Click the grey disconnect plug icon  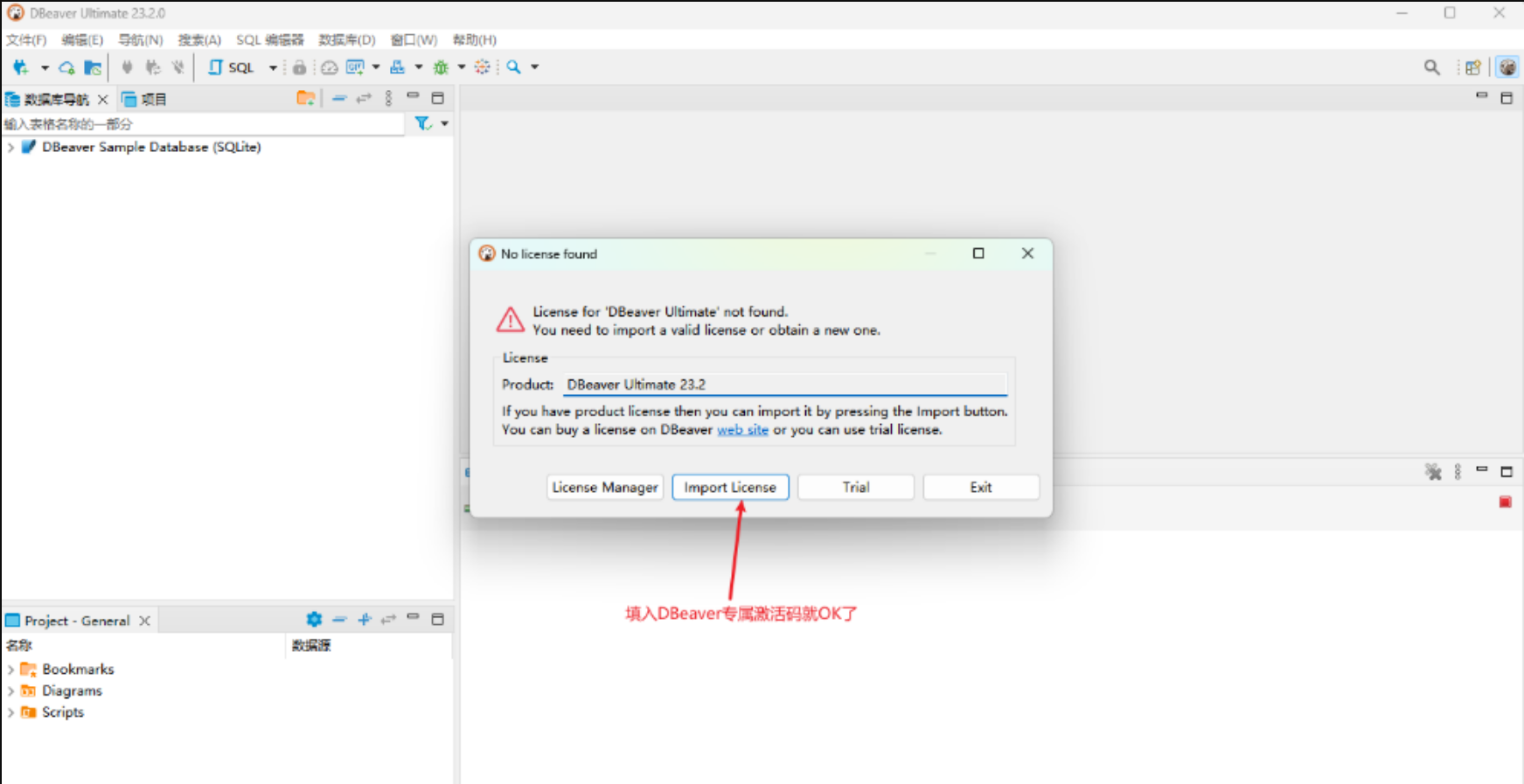[178, 67]
